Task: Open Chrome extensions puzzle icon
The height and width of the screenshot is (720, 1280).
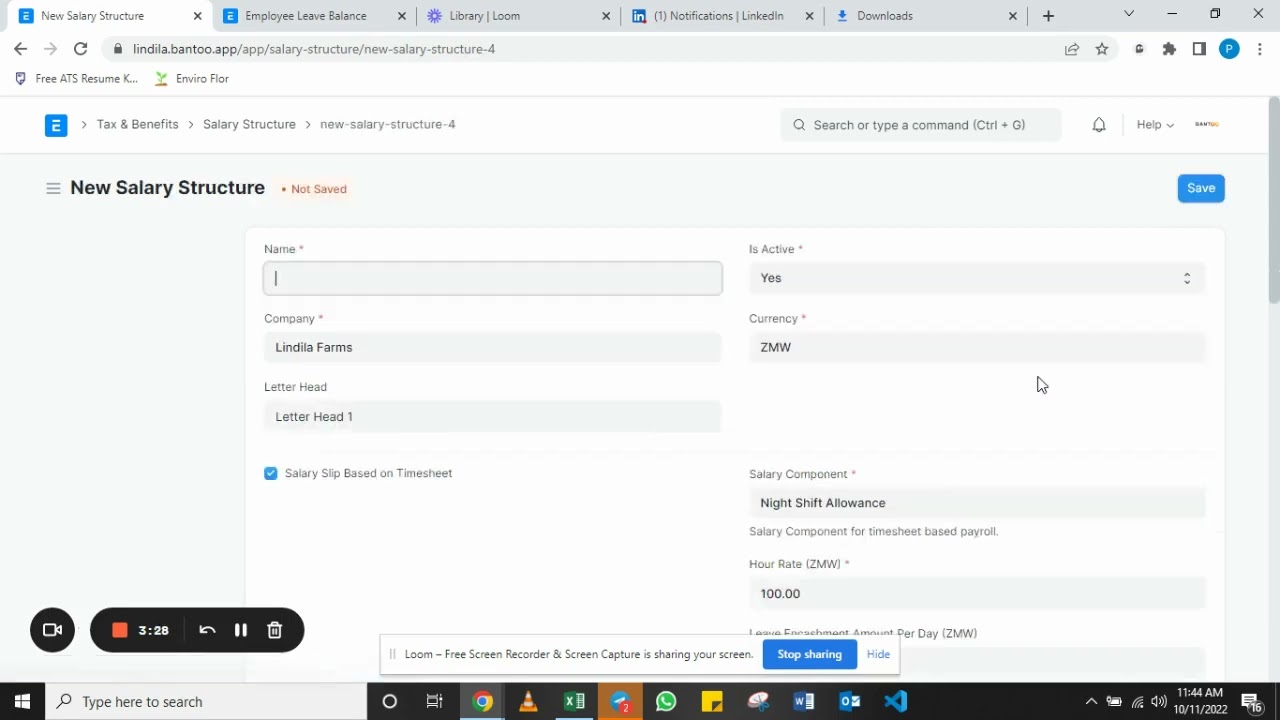Action: pos(1169,49)
